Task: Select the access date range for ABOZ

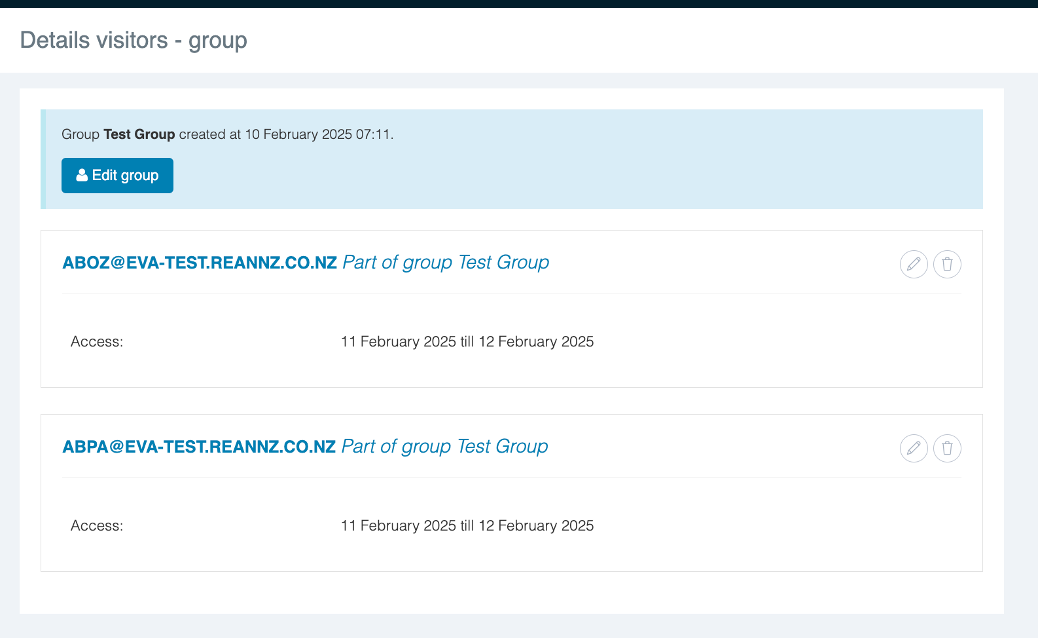Action: tap(467, 342)
